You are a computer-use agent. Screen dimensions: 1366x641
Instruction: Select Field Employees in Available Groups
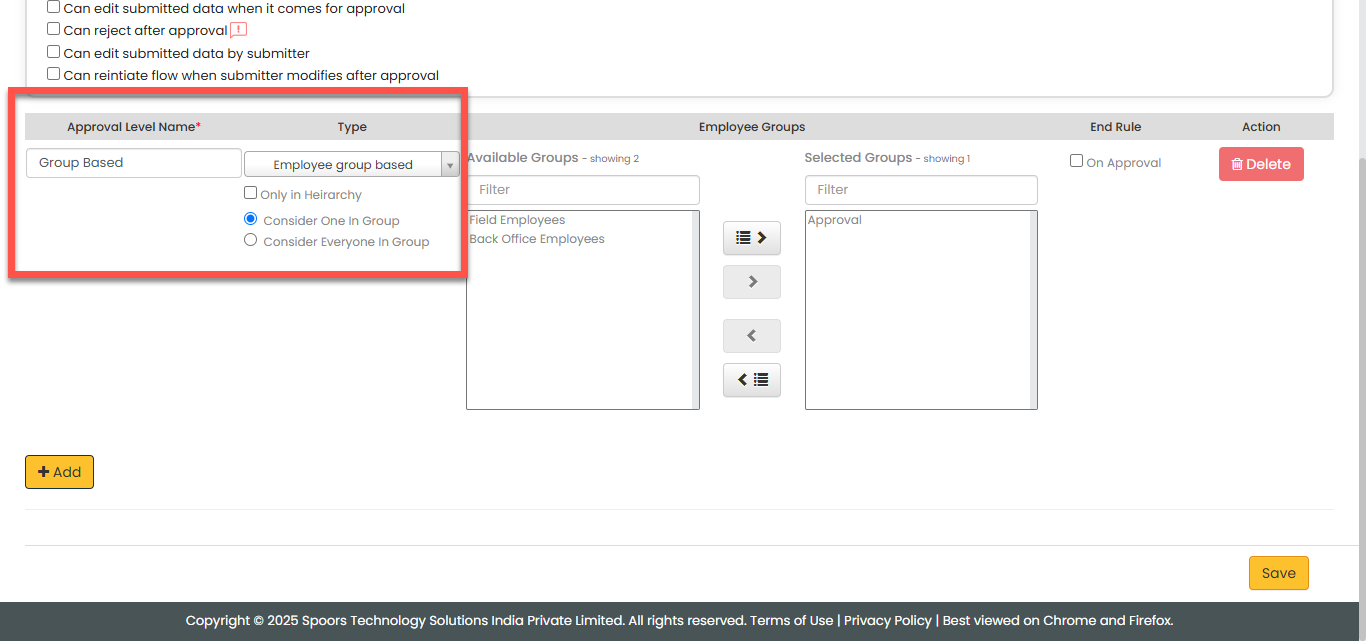[x=517, y=220]
